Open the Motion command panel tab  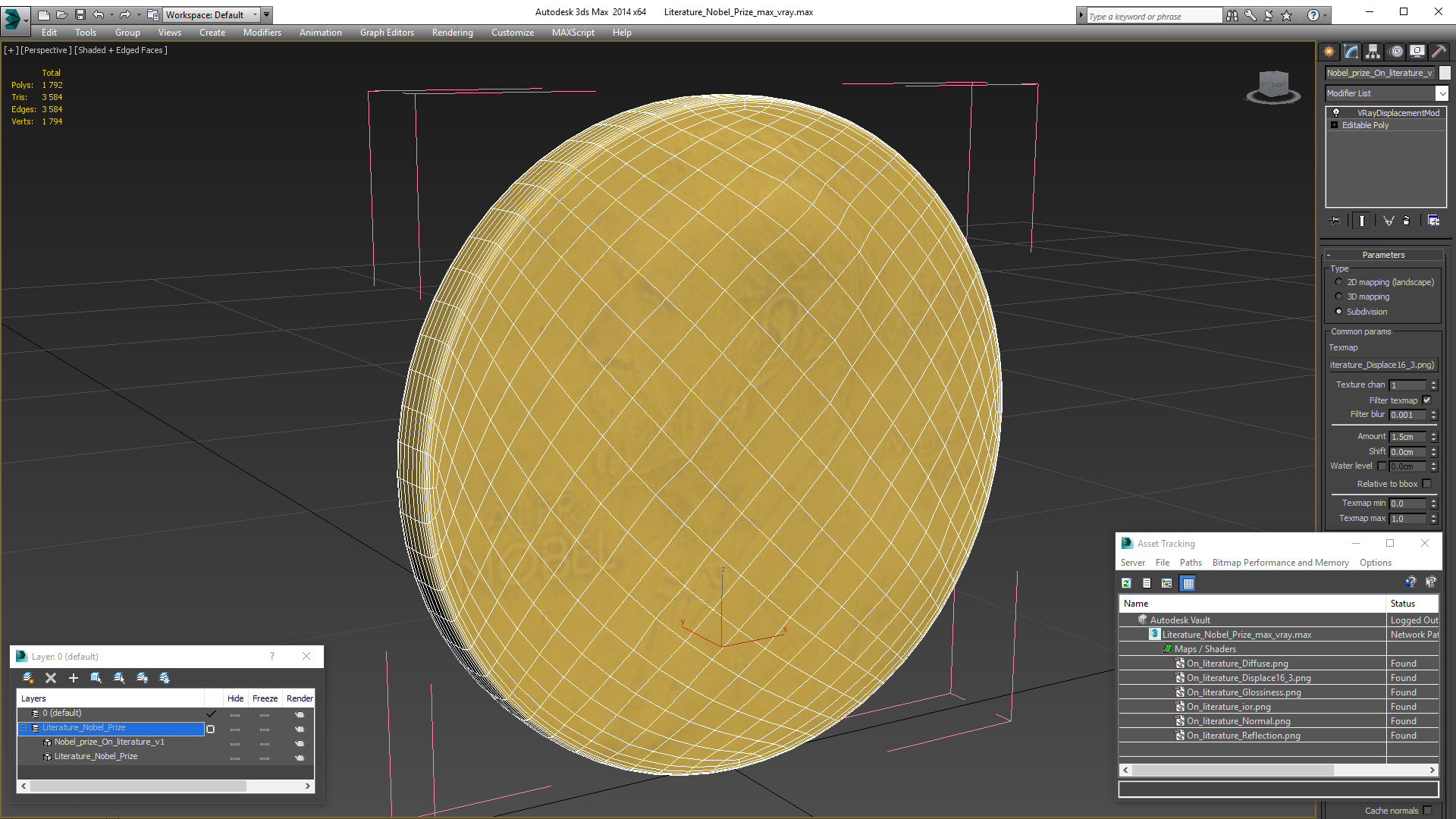pyautogui.click(x=1396, y=52)
